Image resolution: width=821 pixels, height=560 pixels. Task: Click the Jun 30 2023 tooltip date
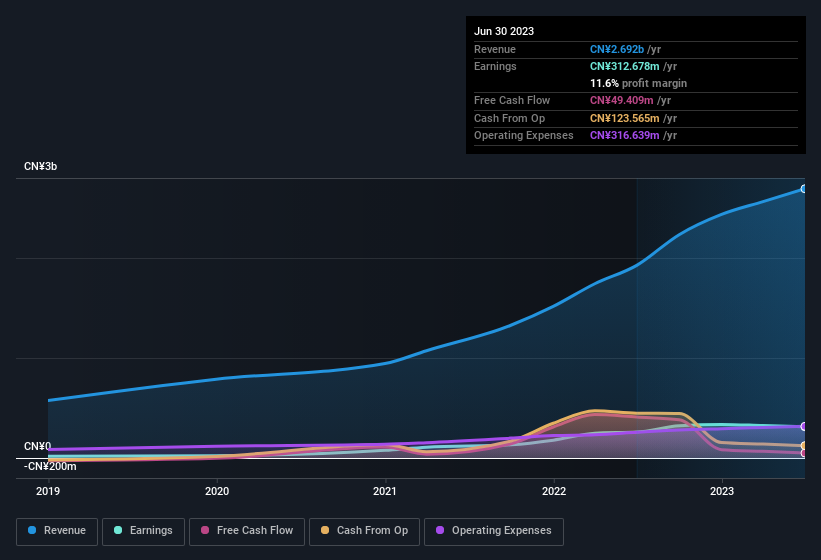(x=504, y=31)
